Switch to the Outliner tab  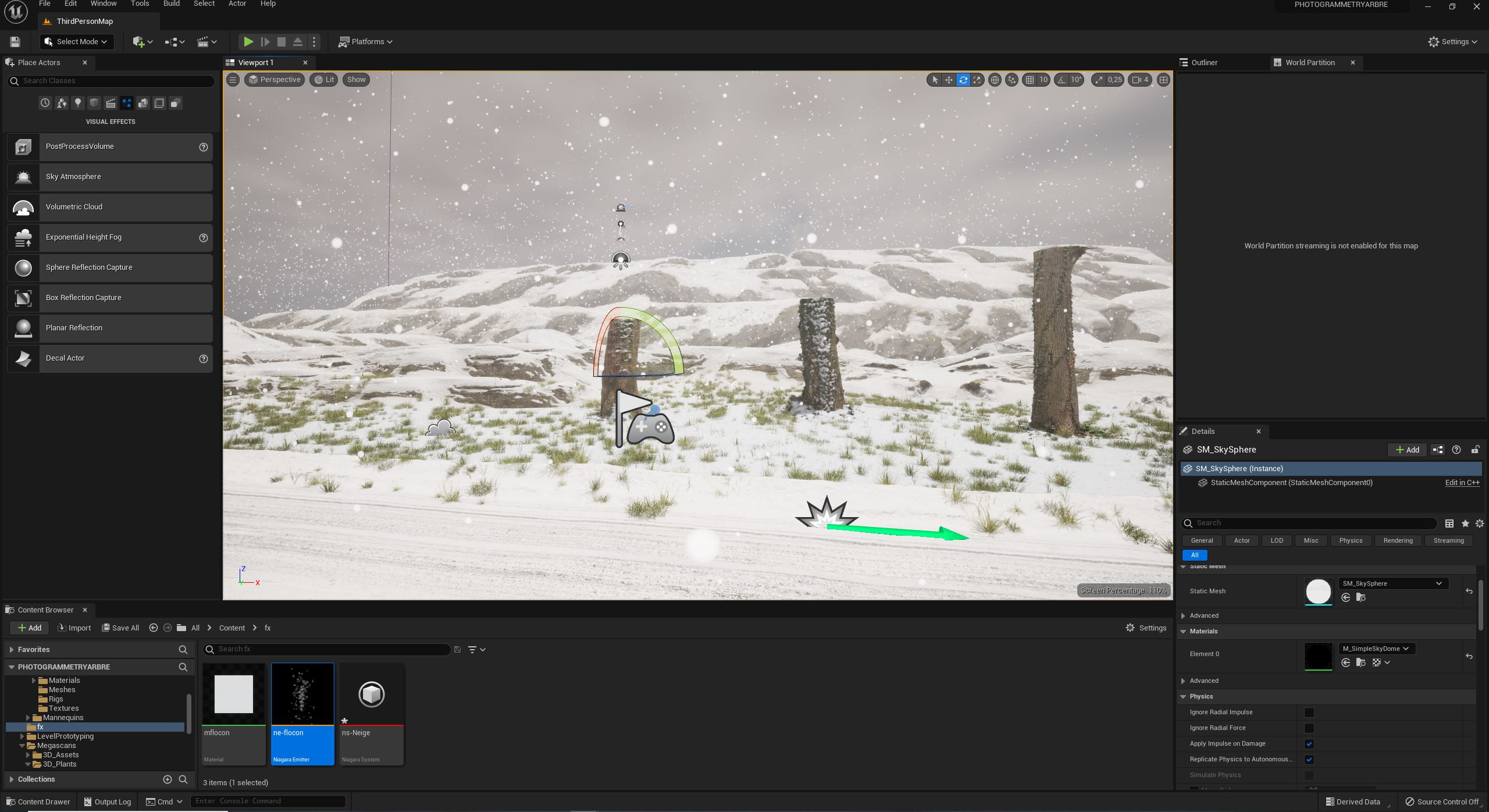(1204, 62)
